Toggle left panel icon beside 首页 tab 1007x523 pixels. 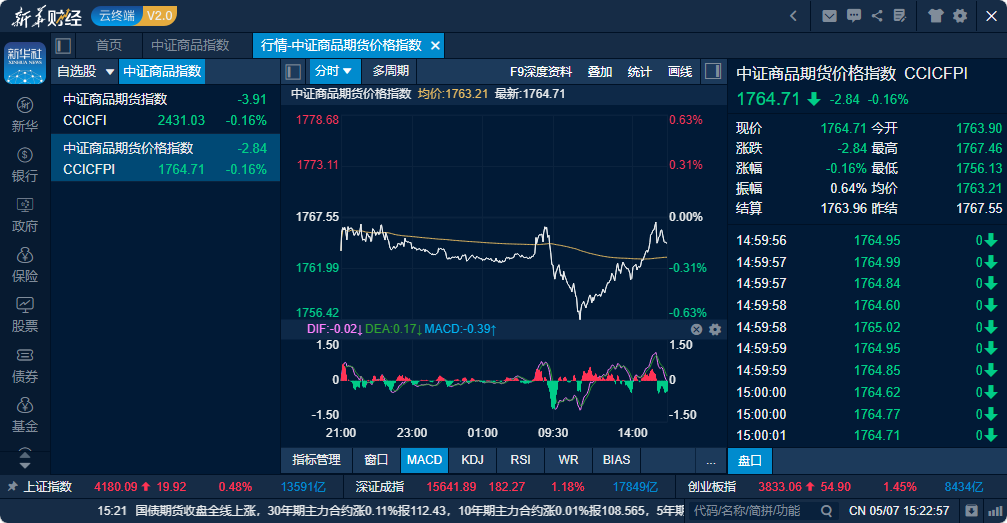coord(63,46)
